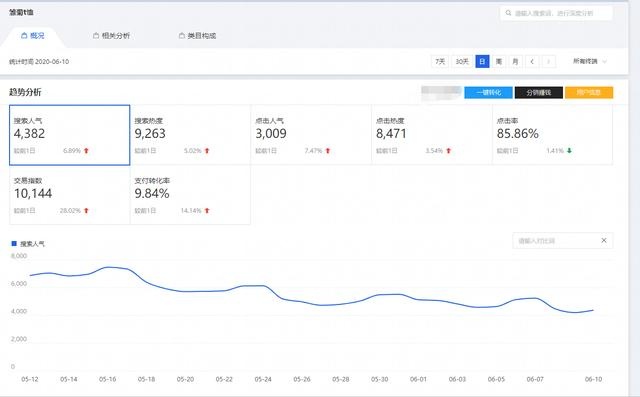Go to previous date with left chevron
The height and width of the screenshot is (397, 640).
tap(532, 62)
